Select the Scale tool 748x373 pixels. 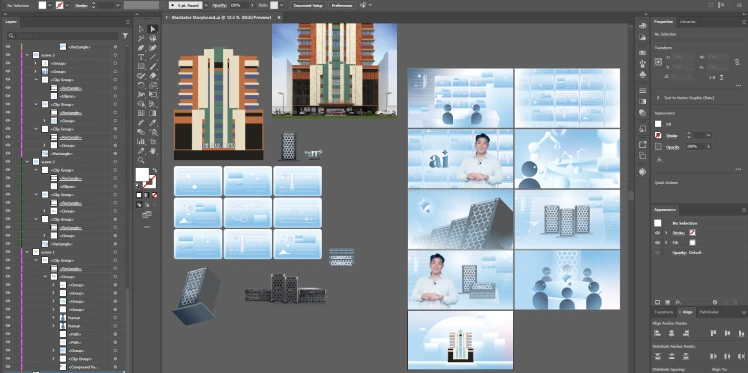click(x=153, y=85)
